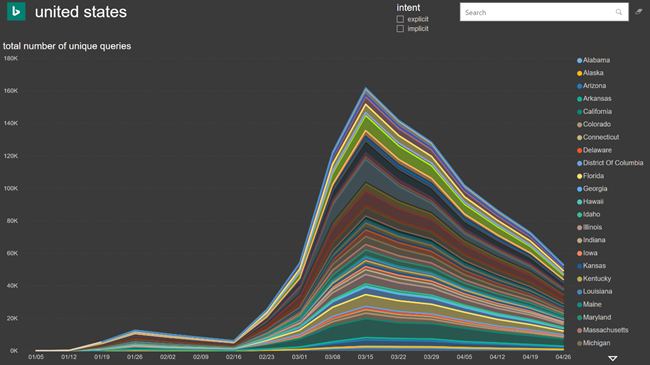Click the Kansas legend entry

pos(592,266)
